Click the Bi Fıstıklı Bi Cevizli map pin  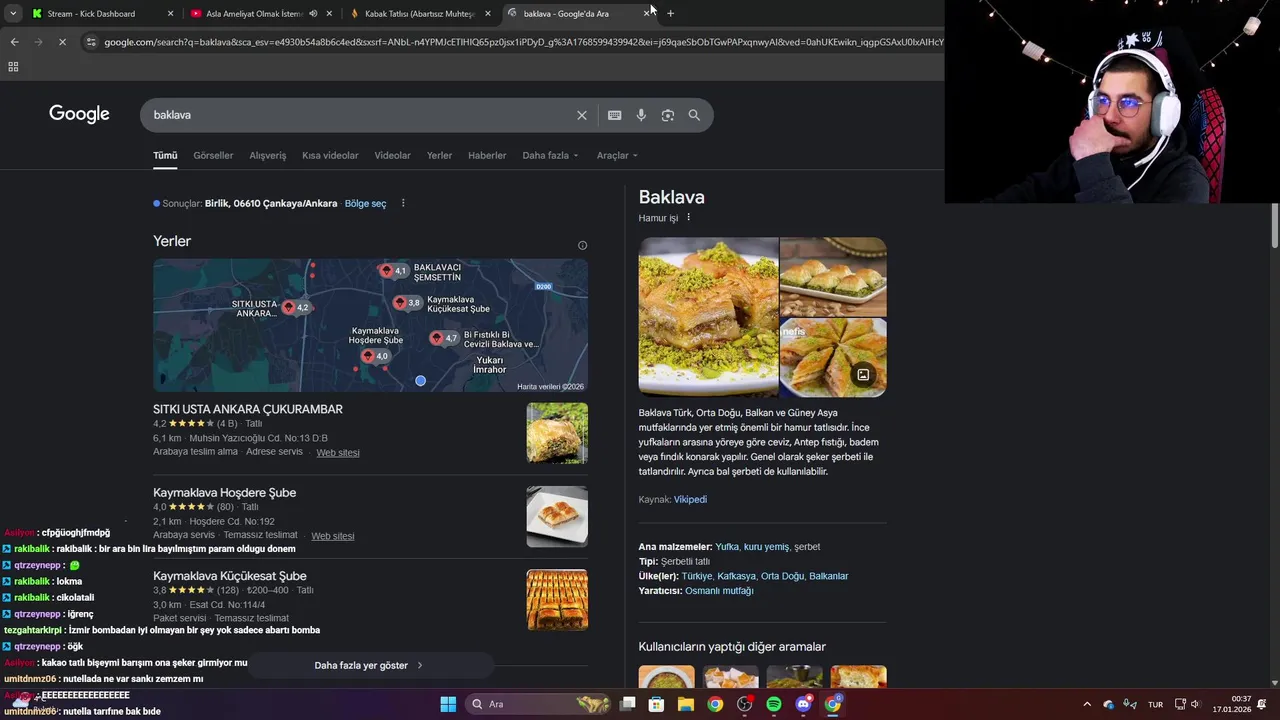pos(437,338)
